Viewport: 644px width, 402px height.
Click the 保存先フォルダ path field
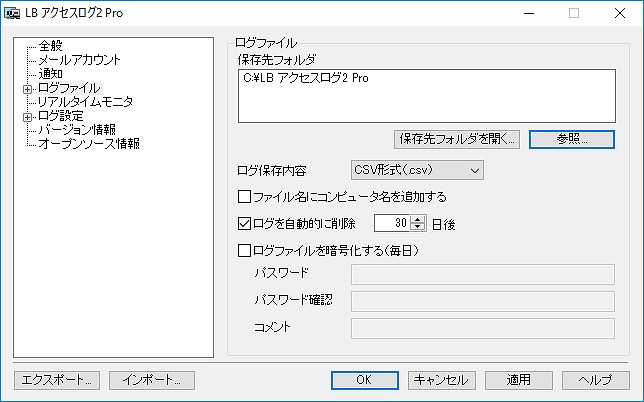point(427,96)
